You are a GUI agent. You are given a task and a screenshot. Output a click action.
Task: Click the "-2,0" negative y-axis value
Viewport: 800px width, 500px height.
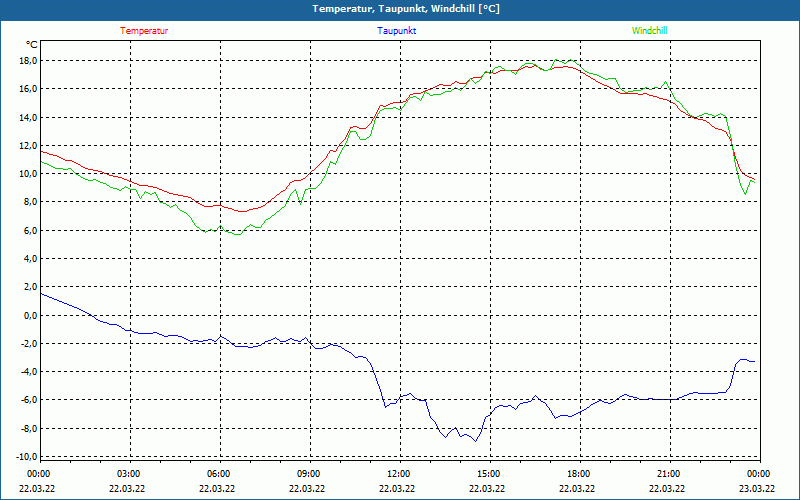pyautogui.click(x=29, y=343)
